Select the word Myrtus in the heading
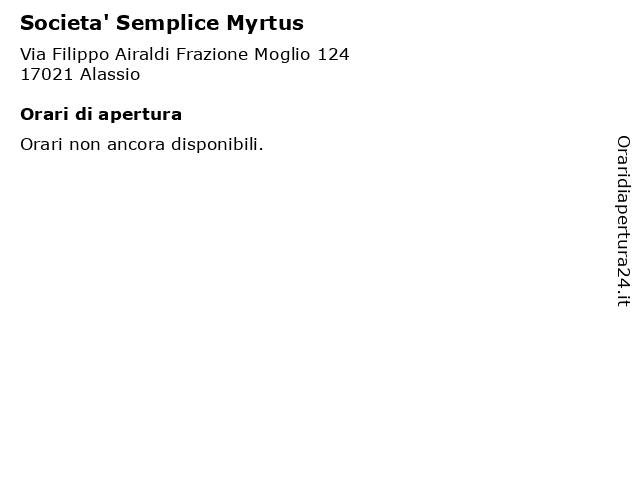This screenshot has height=480, width=640. tap(265, 24)
